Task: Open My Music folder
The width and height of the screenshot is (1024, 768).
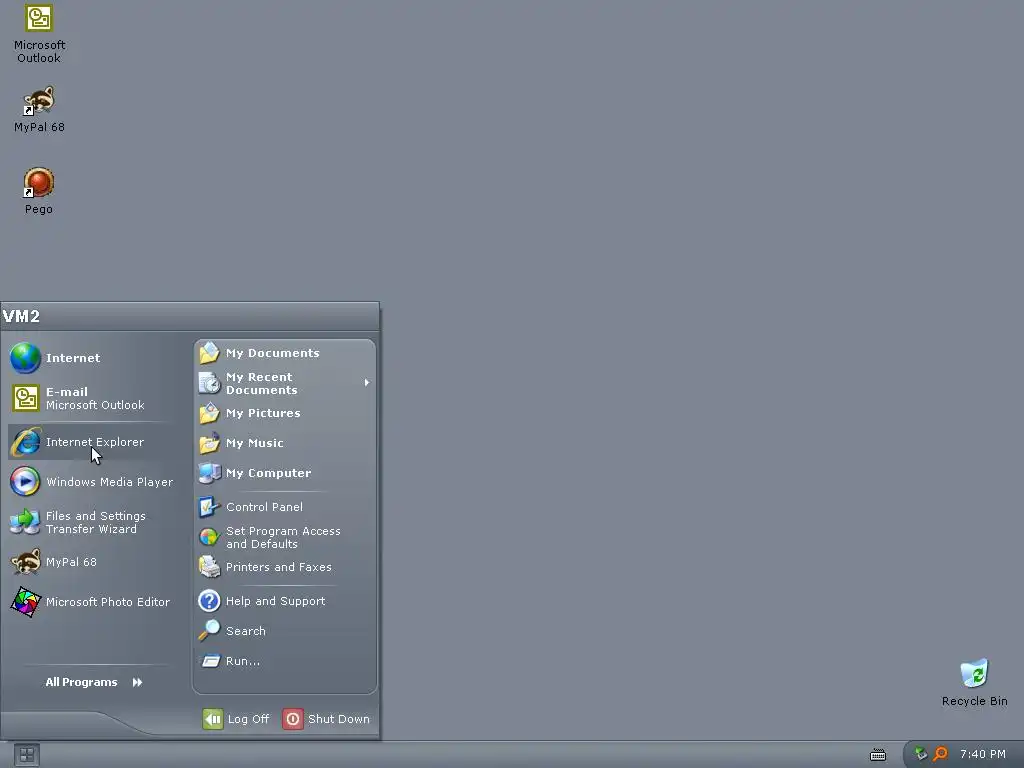Action: click(x=285, y=443)
